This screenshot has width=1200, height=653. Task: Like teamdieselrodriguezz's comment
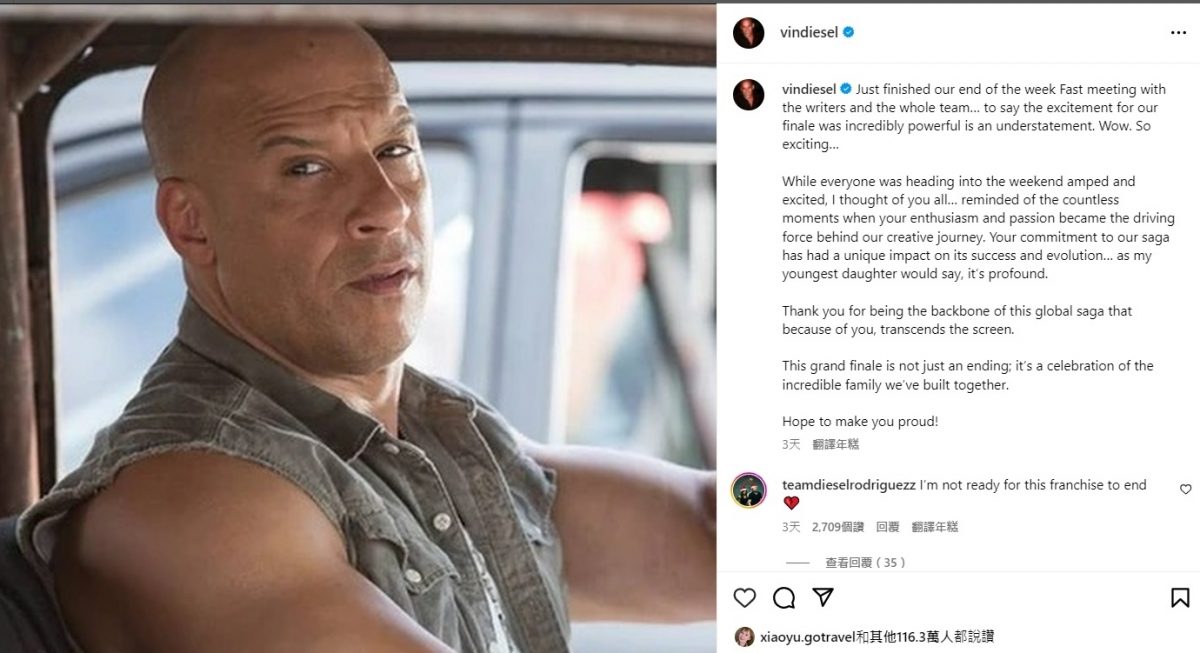point(1186,489)
